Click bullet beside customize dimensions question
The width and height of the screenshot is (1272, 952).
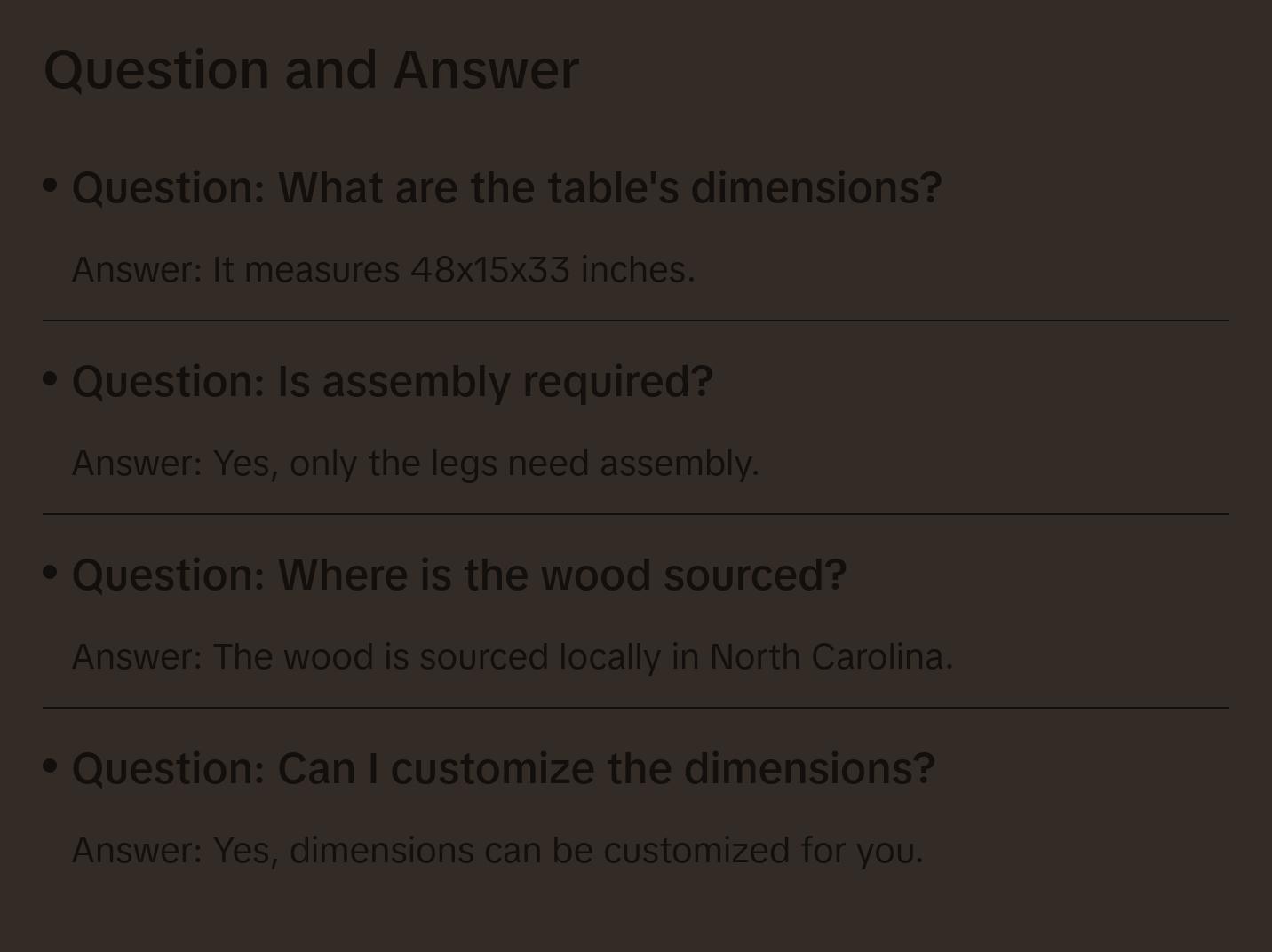coord(51,766)
